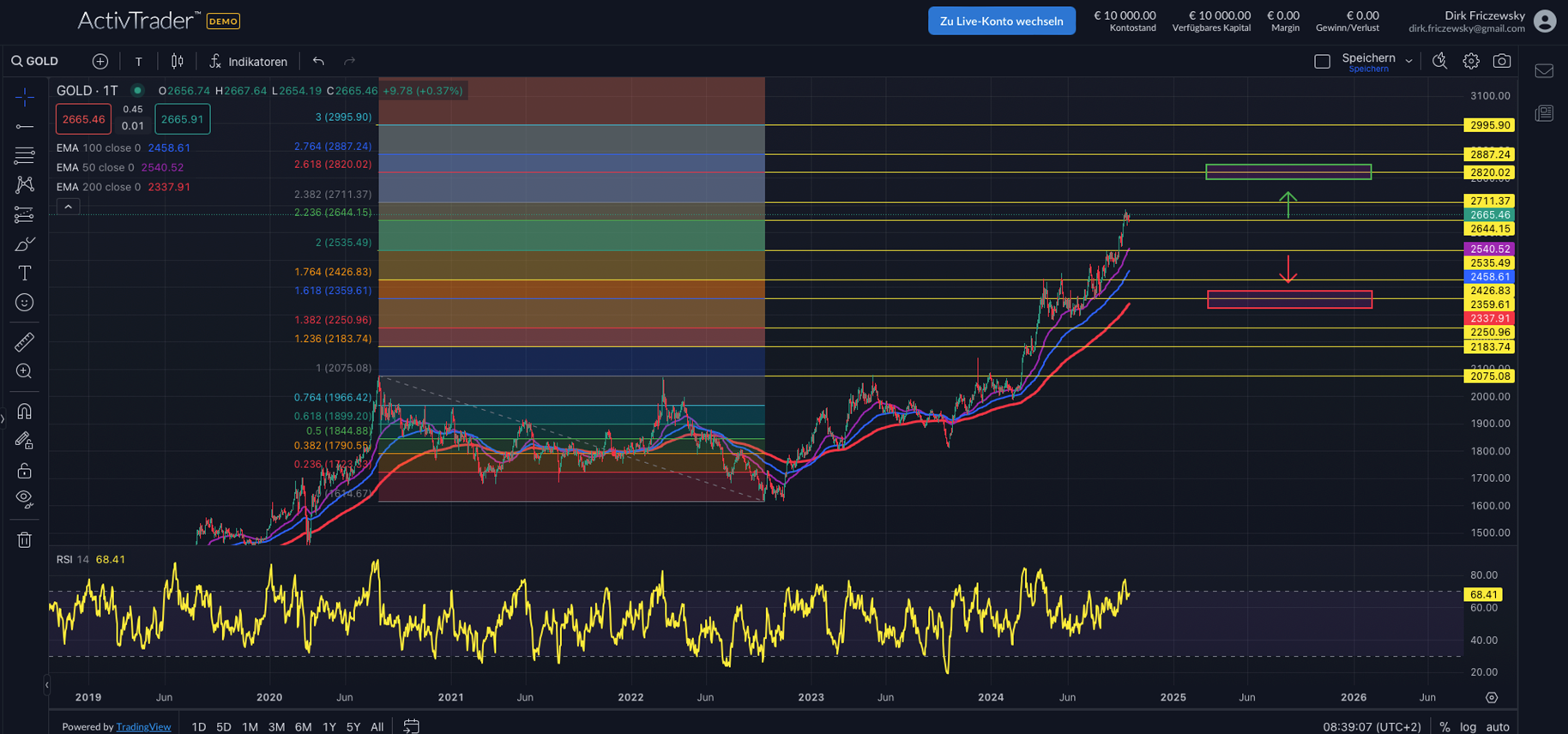Select the 1Y time range
Viewport: 1568px width, 734px height.
click(x=329, y=726)
